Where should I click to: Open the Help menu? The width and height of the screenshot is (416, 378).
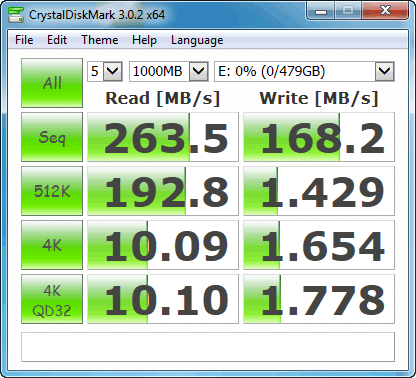(144, 40)
